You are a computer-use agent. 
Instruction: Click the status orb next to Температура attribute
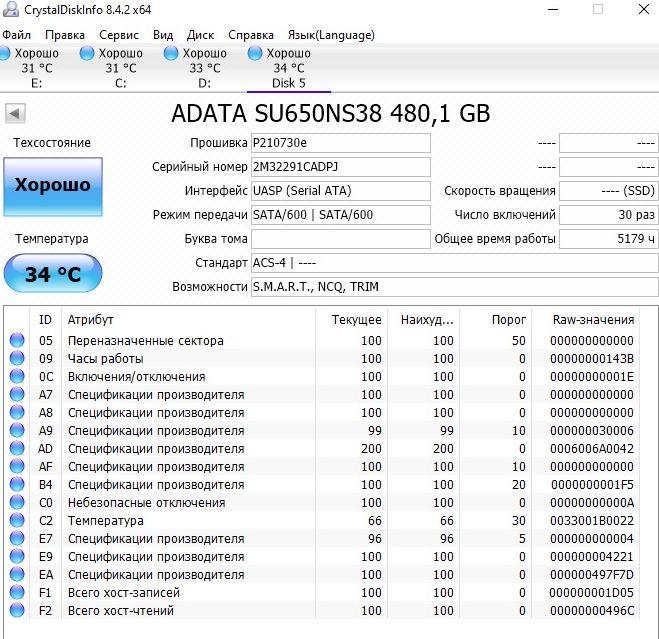coord(17,521)
